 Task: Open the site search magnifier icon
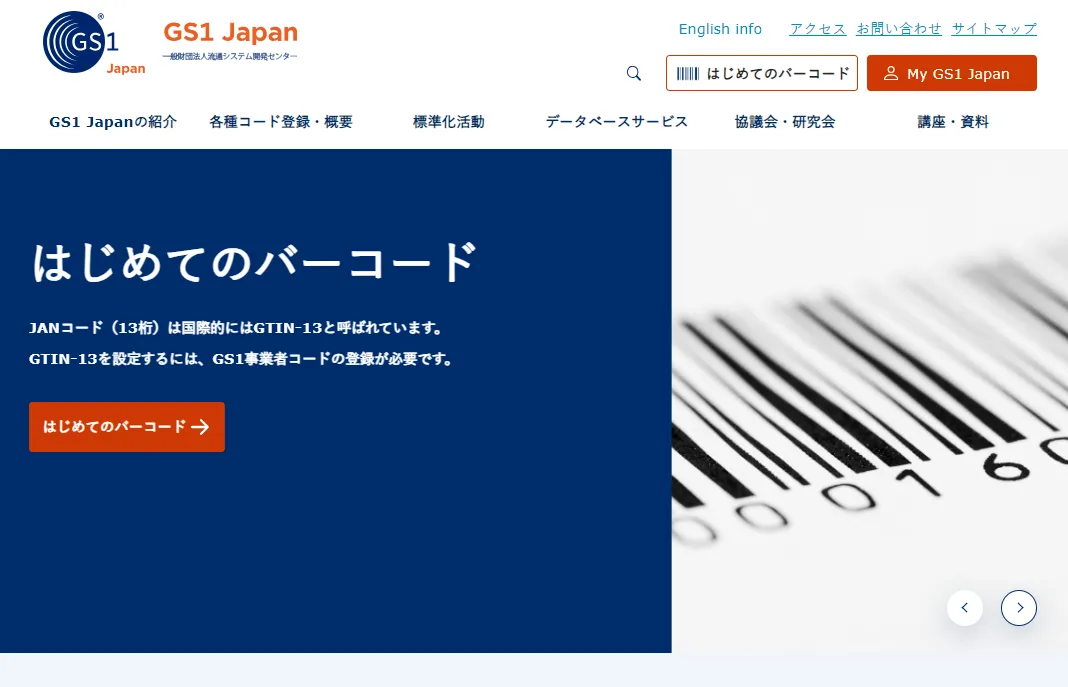click(x=633, y=73)
